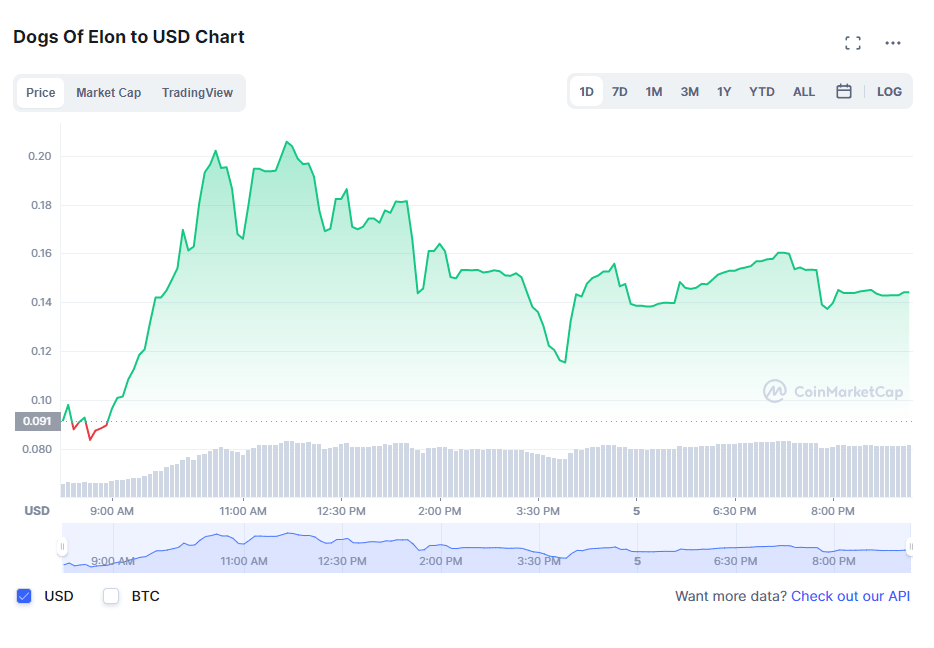Open the Check out our API link
This screenshot has height=648, width=934.
[x=850, y=596]
